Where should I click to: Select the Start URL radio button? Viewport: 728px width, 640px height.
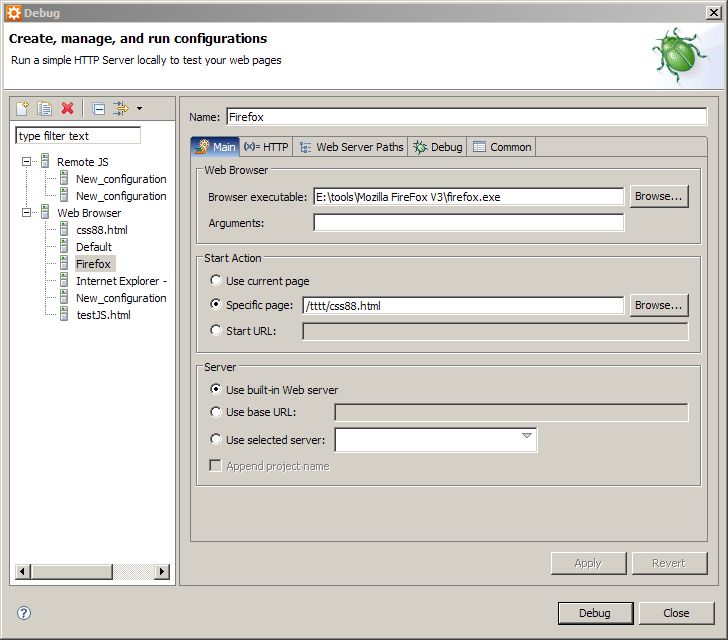click(x=216, y=331)
